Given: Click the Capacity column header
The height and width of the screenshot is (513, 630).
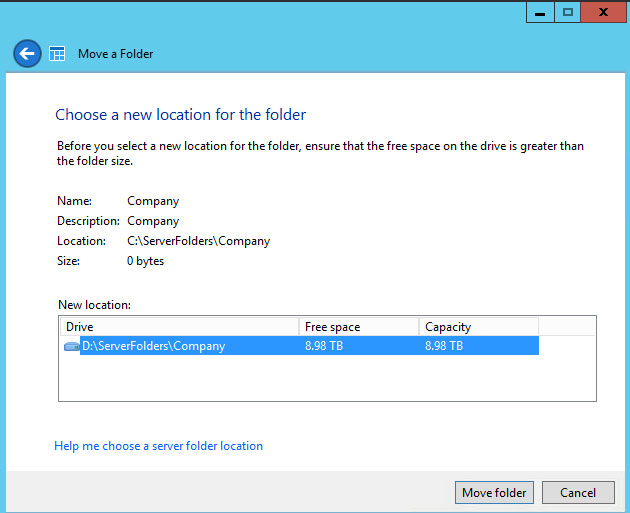Looking at the screenshot, I should click(478, 327).
